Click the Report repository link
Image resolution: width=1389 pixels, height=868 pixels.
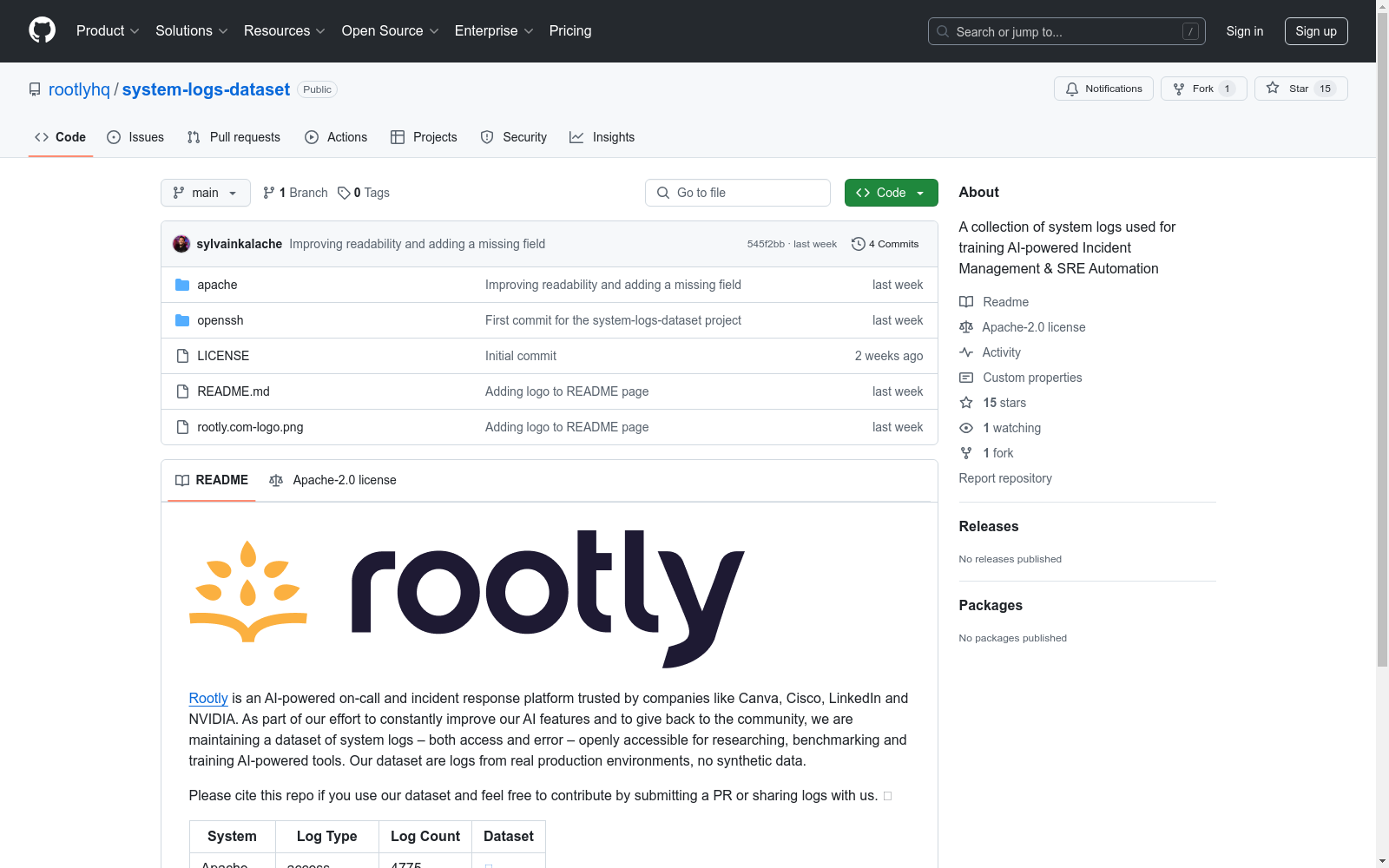pos(1005,478)
